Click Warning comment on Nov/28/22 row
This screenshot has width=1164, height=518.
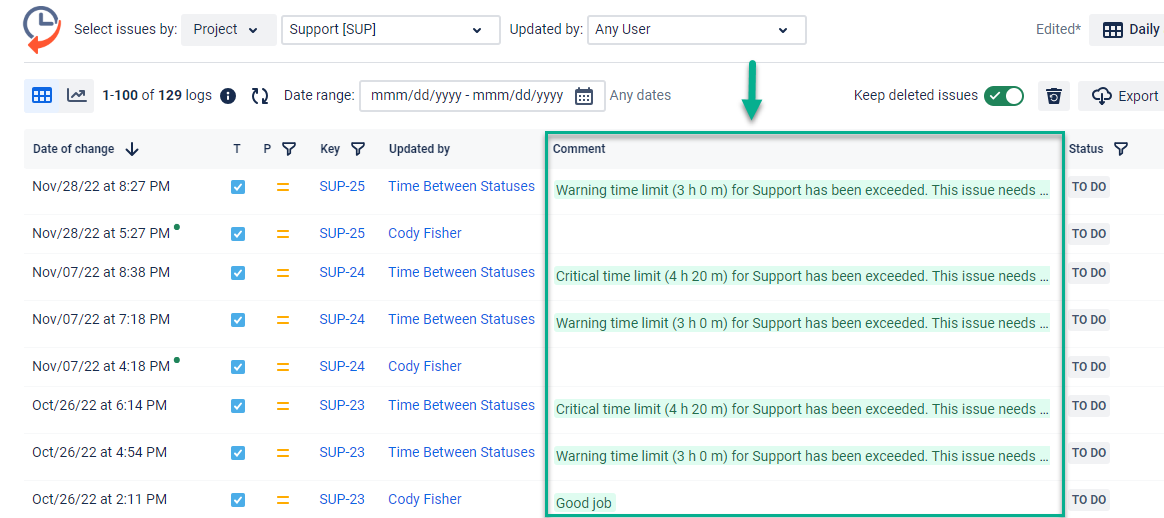click(x=802, y=190)
